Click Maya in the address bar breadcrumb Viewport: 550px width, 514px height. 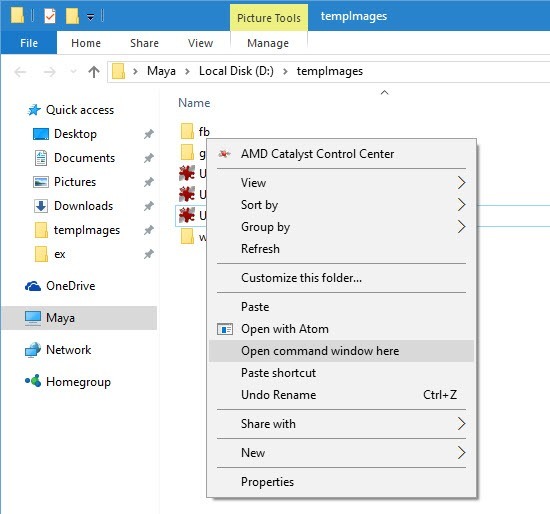pyautogui.click(x=161, y=71)
